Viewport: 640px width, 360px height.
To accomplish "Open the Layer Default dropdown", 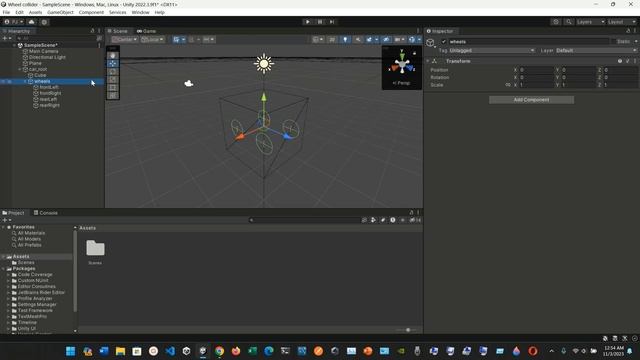I will coord(596,51).
